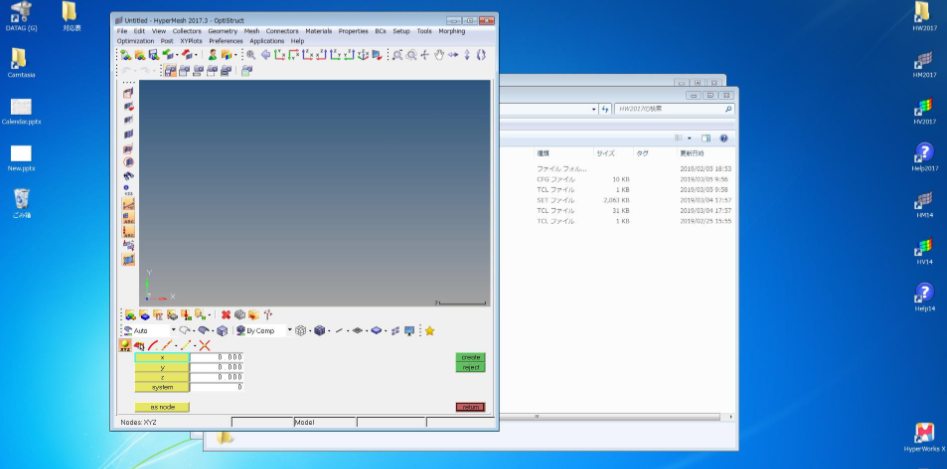Image resolution: width=947 pixels, height=469 pixels.
Task: Click the as node button
Action: [162, 407]
